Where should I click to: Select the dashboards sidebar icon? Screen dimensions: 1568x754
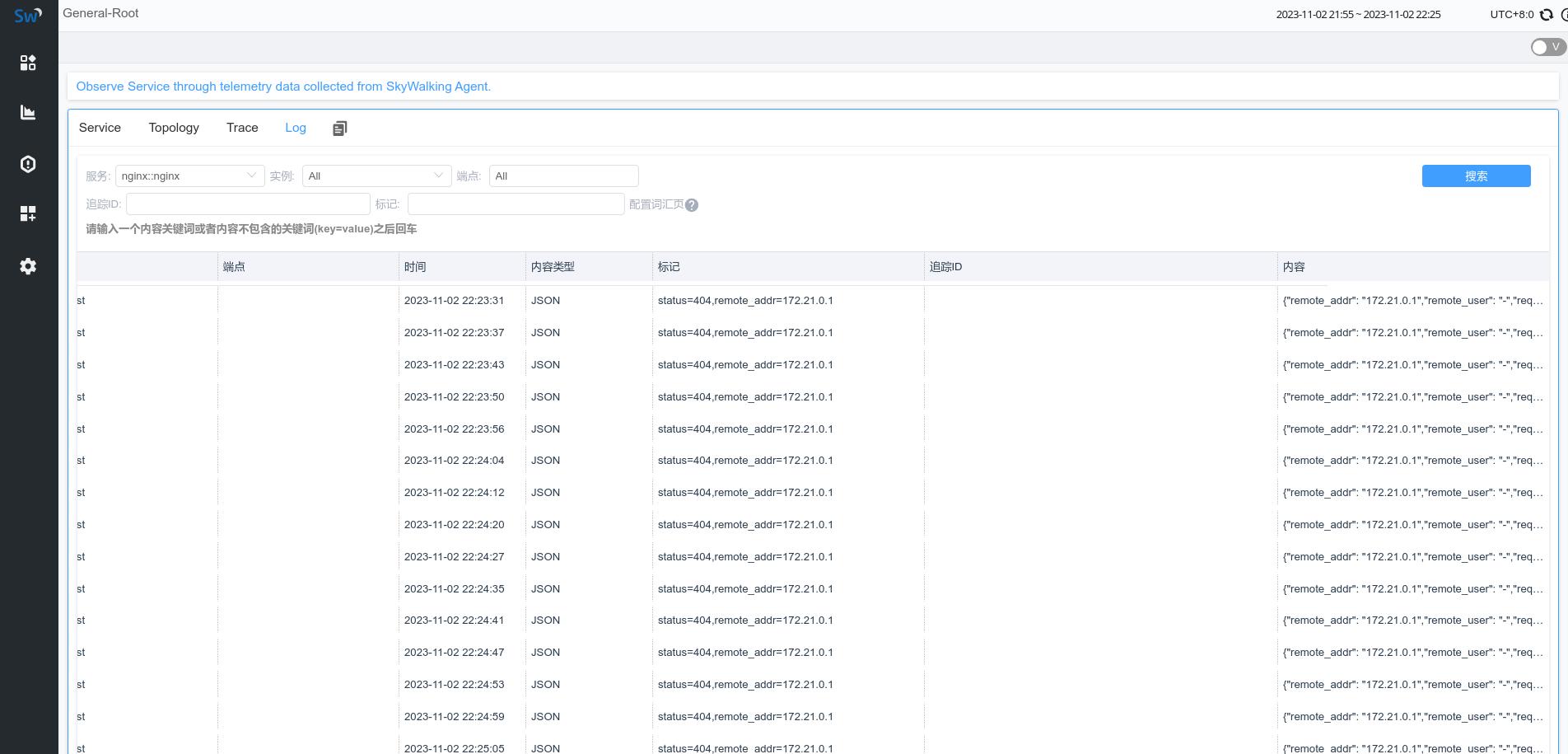coord(28,62)
